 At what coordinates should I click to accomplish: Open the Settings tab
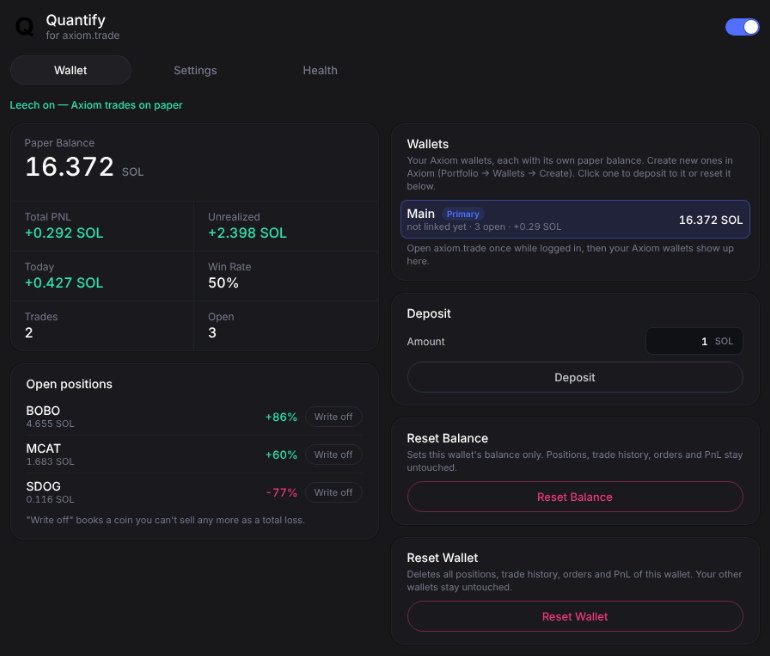[195, 70]
